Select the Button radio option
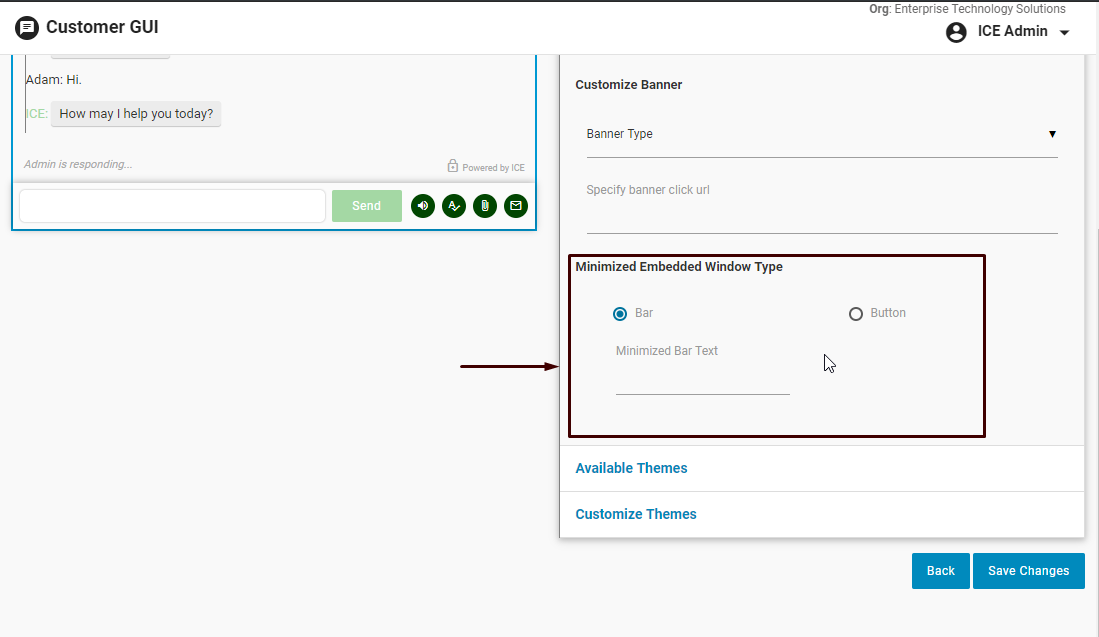This screenshot has width=1099, height=637. pos(856,314)
